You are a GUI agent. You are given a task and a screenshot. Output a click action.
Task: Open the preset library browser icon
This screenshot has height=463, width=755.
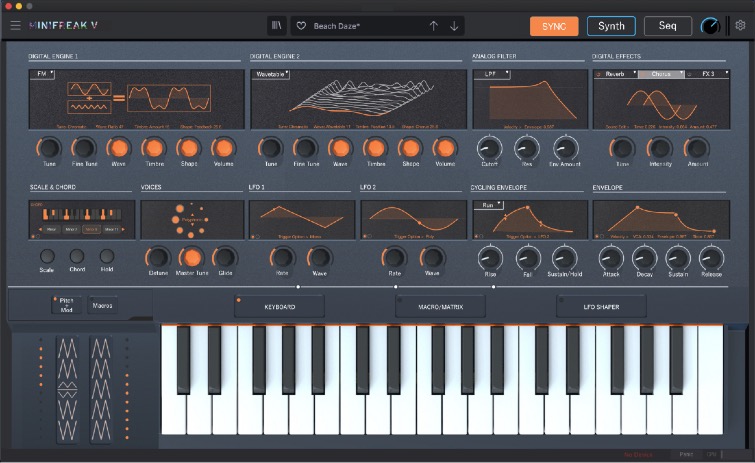pyautogui.click(x=277, y=26)
